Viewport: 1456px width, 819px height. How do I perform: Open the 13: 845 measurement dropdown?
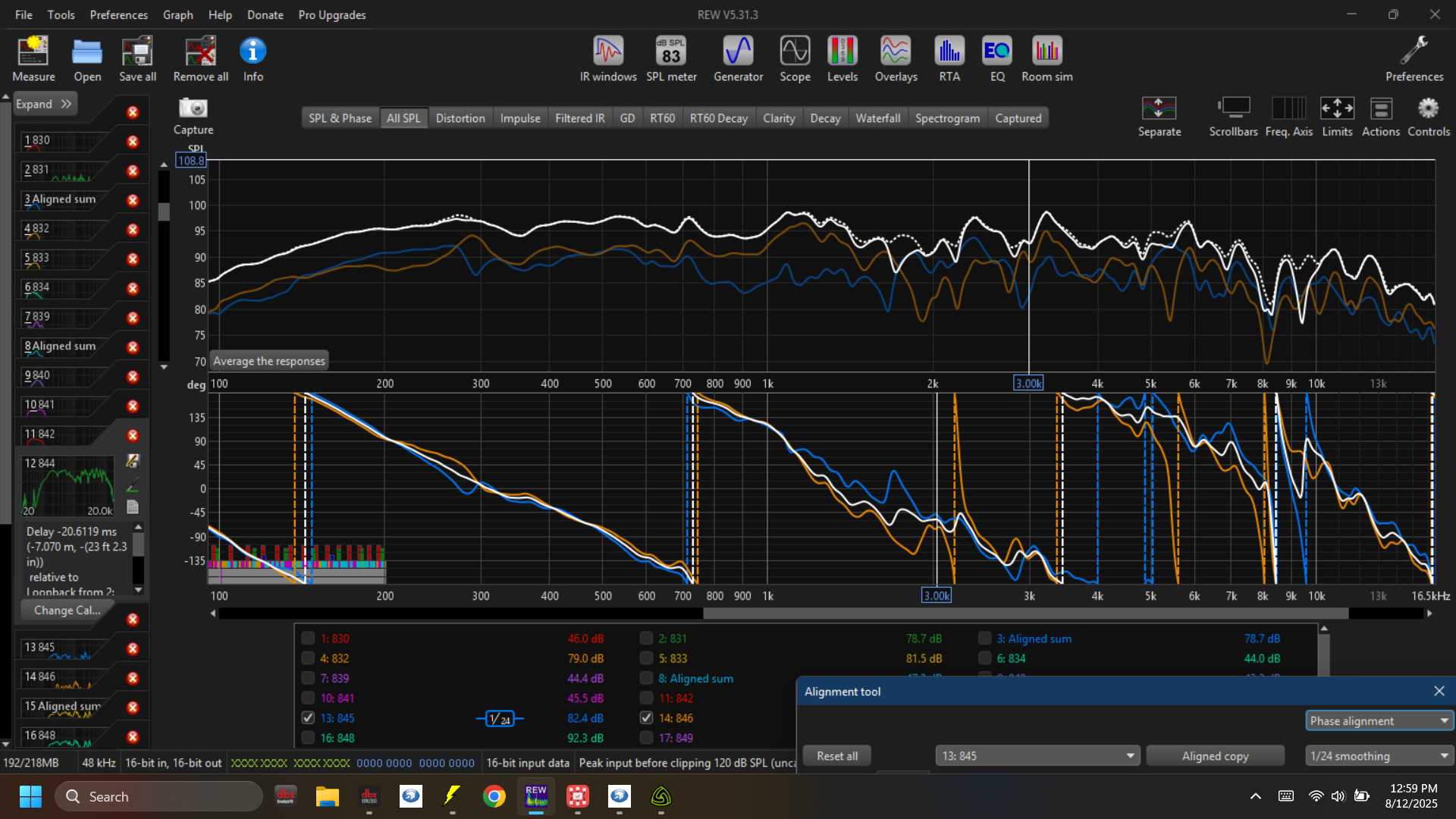(x=1037, y=756)
